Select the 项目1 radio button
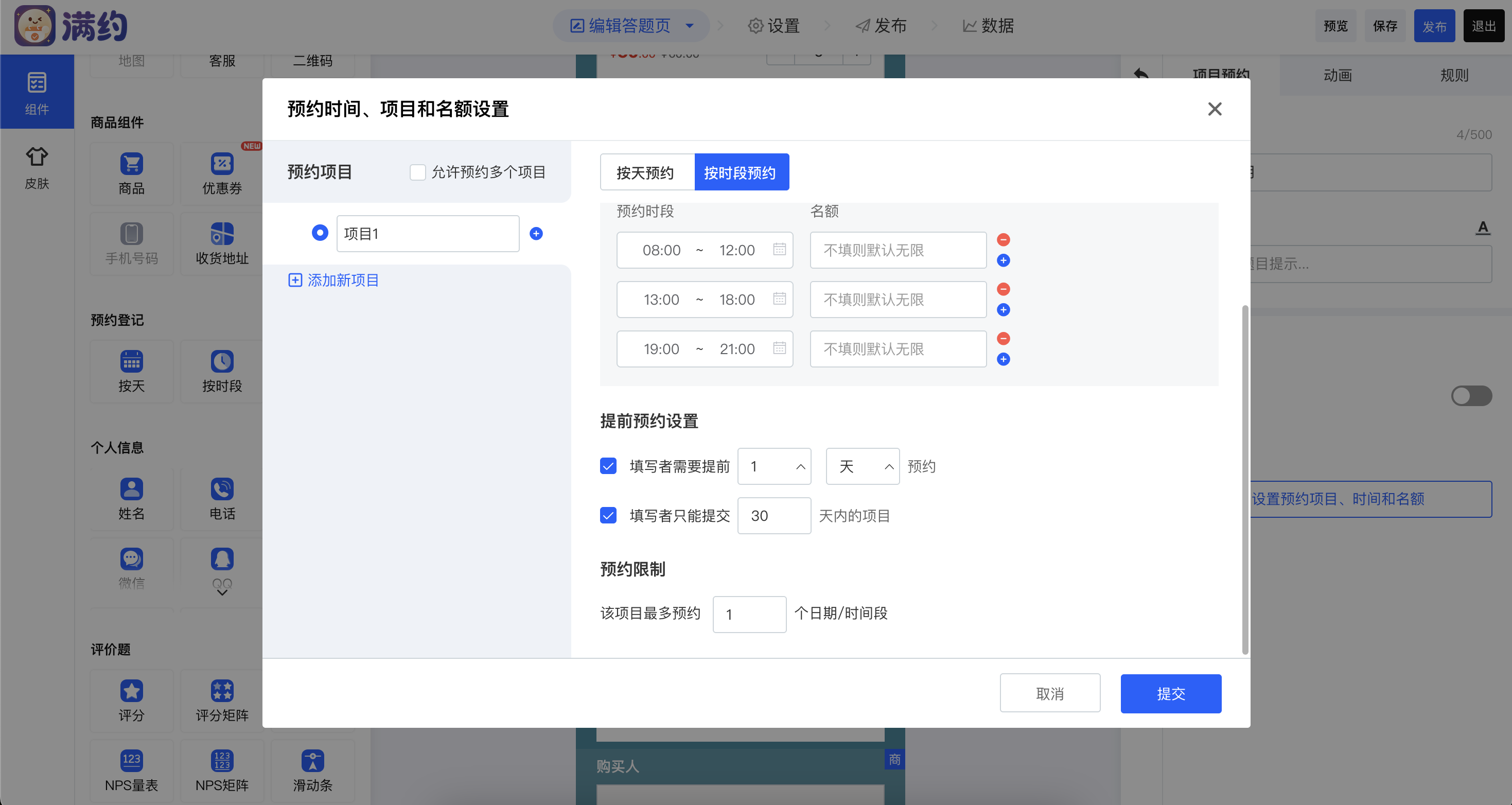The width and height of the screenshot is (1512, 805). click(x=320, y=233)
